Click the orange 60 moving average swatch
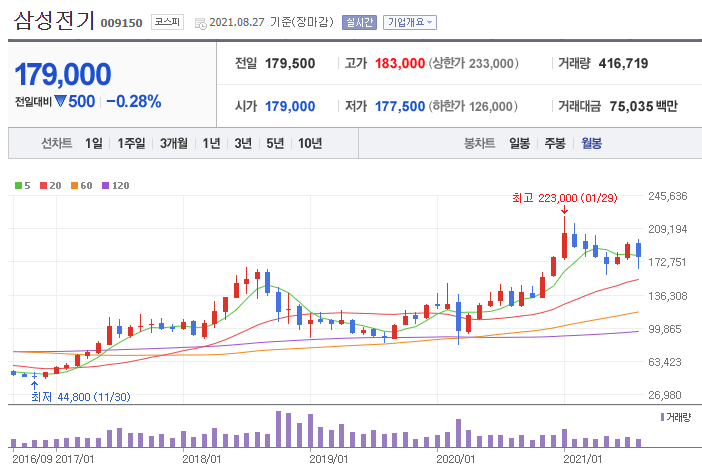702x473 pixels. coord(74,185)
